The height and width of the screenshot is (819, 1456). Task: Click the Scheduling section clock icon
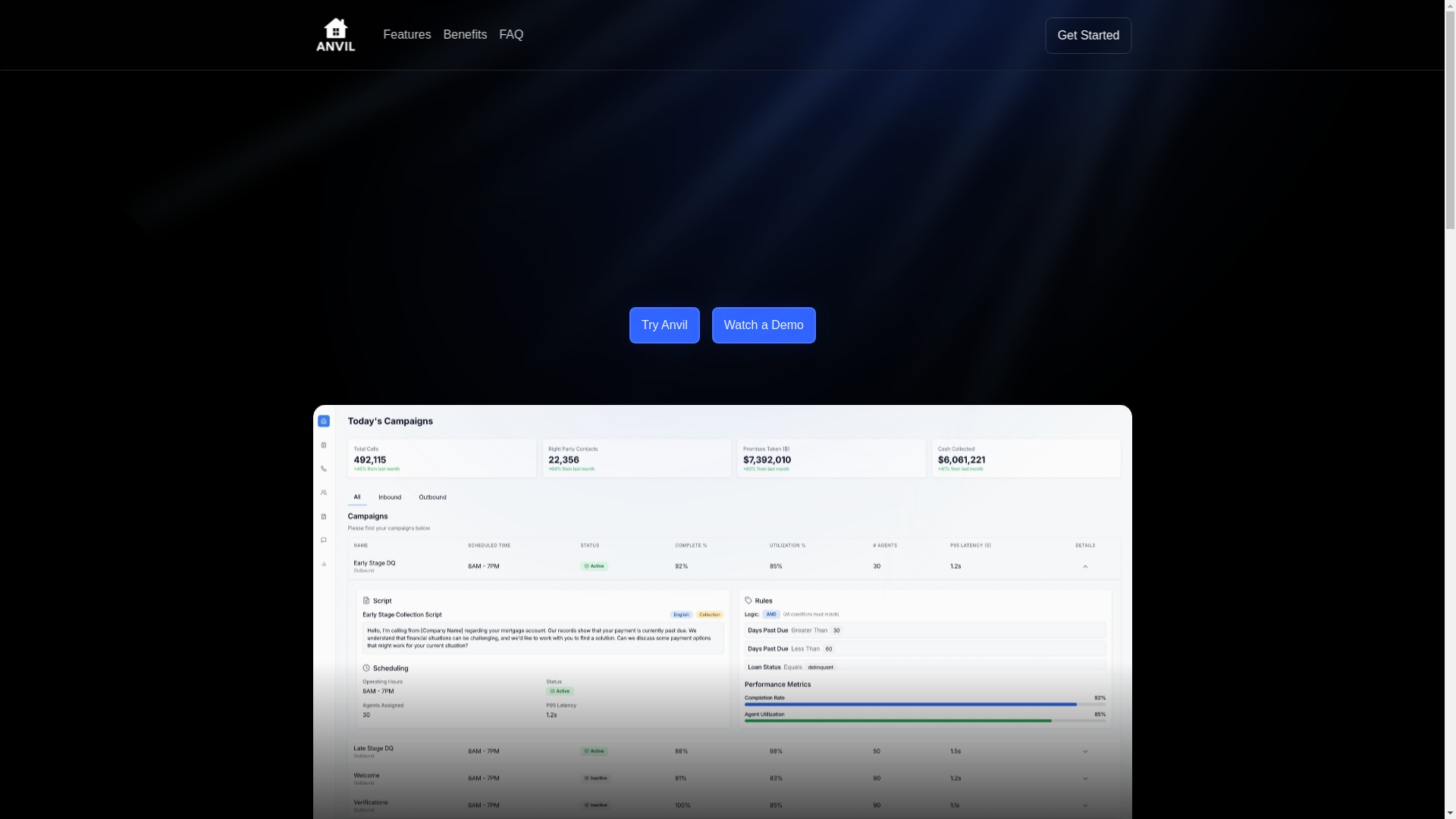tap(366, 668)
